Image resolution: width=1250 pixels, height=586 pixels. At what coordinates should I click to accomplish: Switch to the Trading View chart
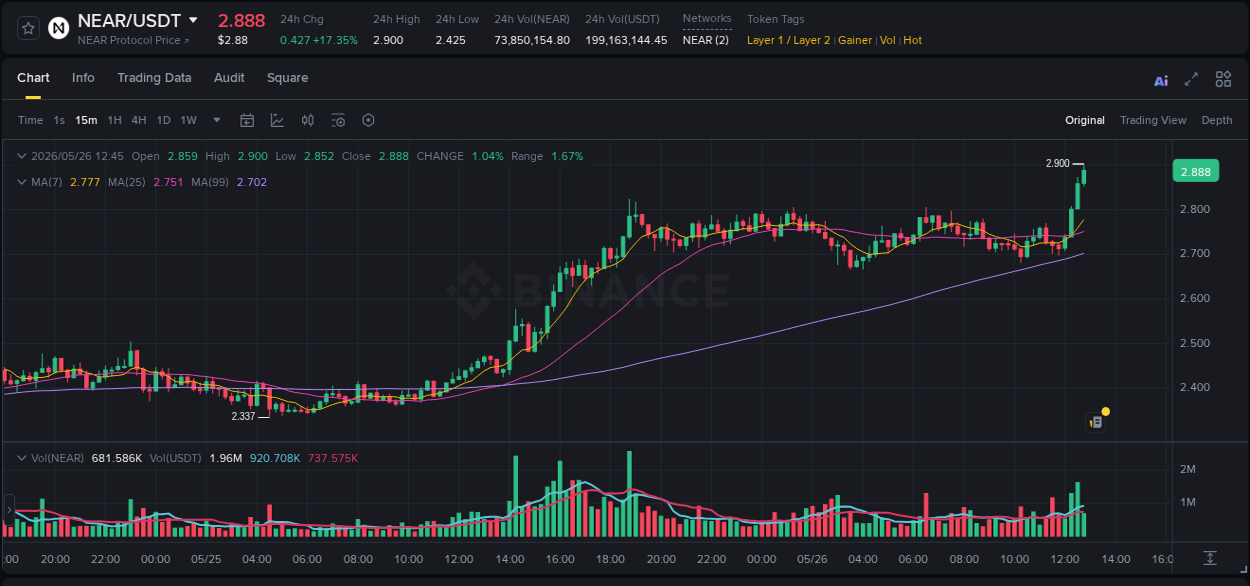1153,120
